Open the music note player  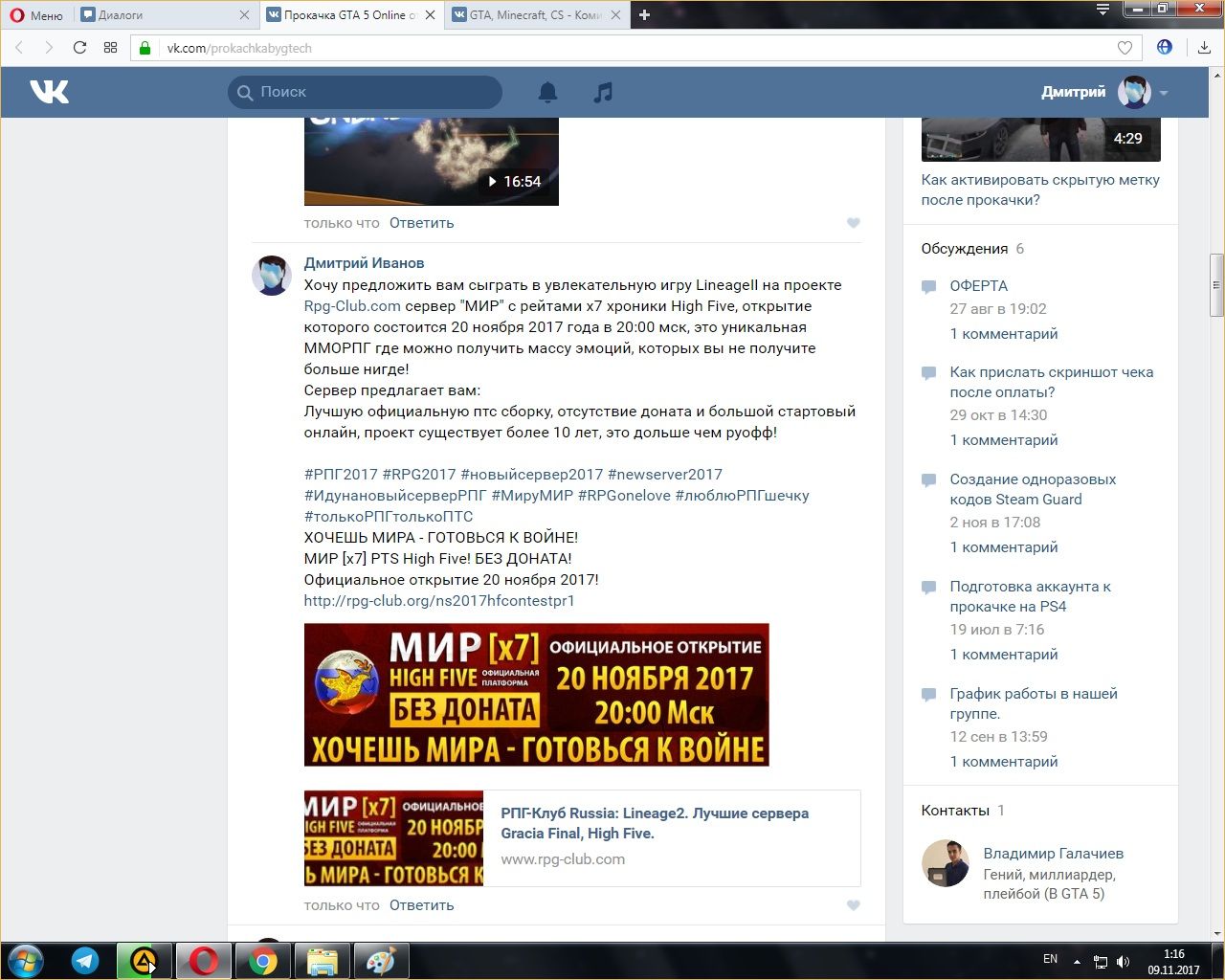(x=603, y=92)
